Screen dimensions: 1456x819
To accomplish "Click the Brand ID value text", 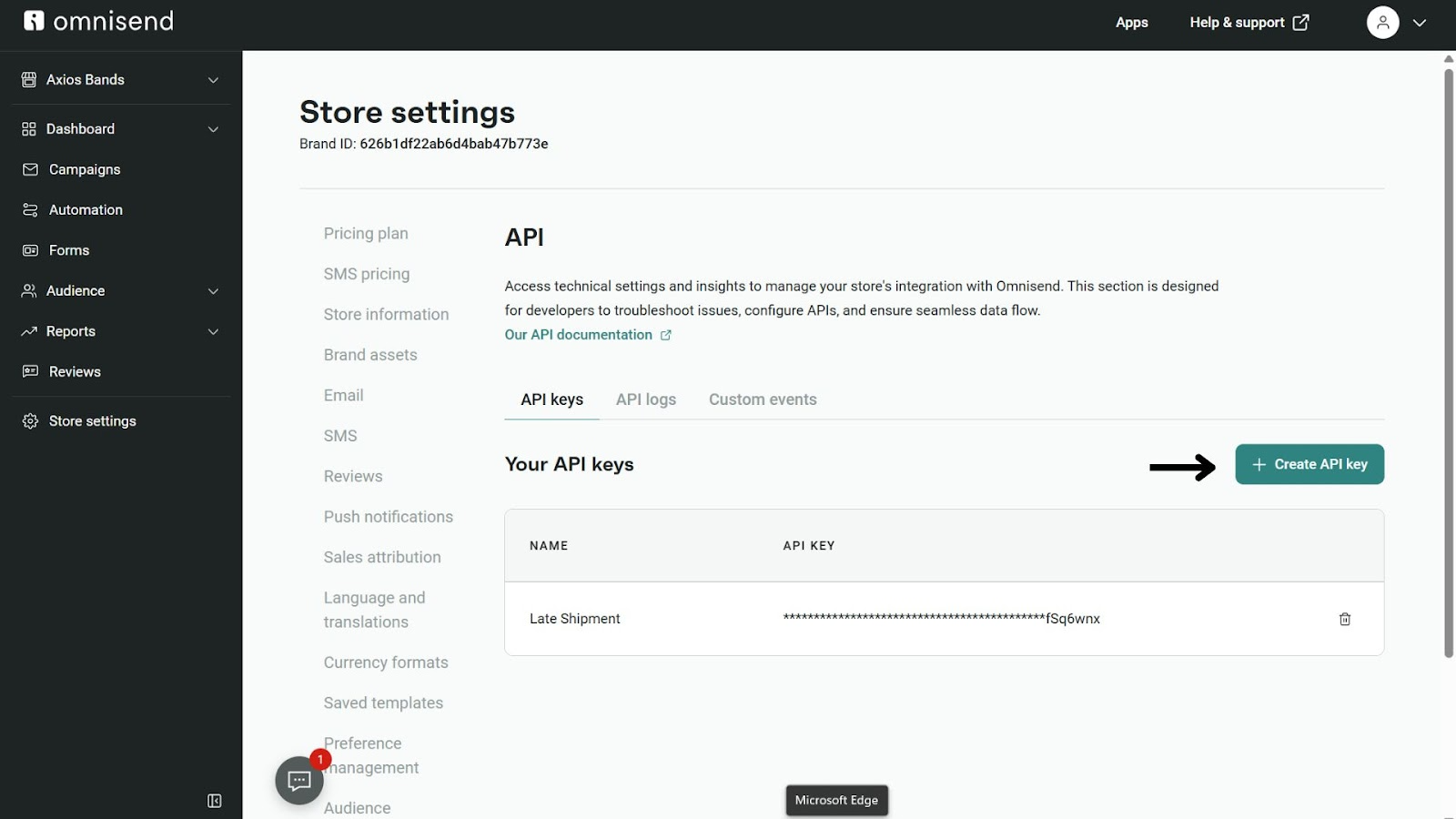I will click(x=454, y=144).
